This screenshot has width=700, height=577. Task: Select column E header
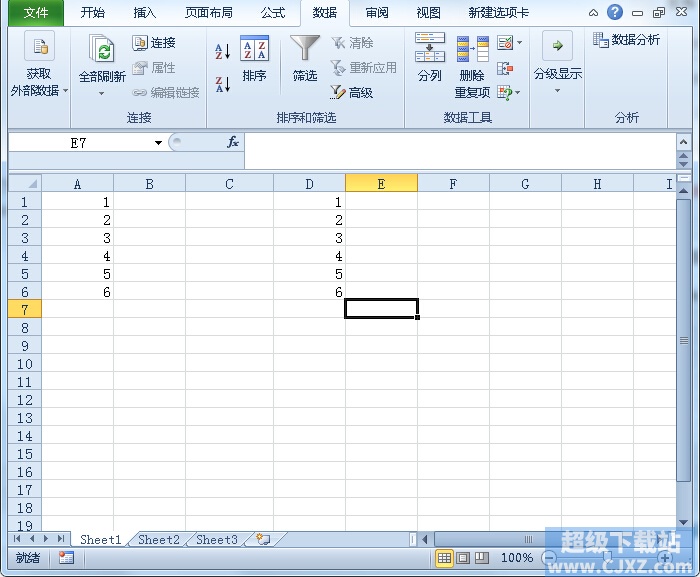381,184
